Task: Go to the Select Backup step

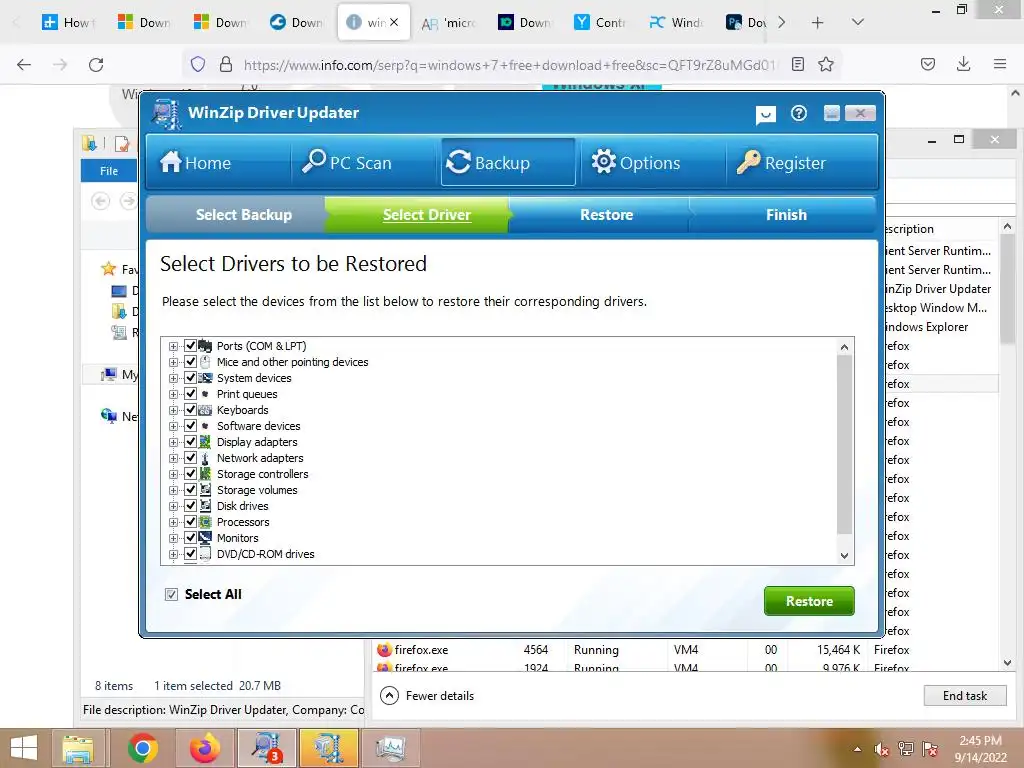Action: (x=243, y=215)
